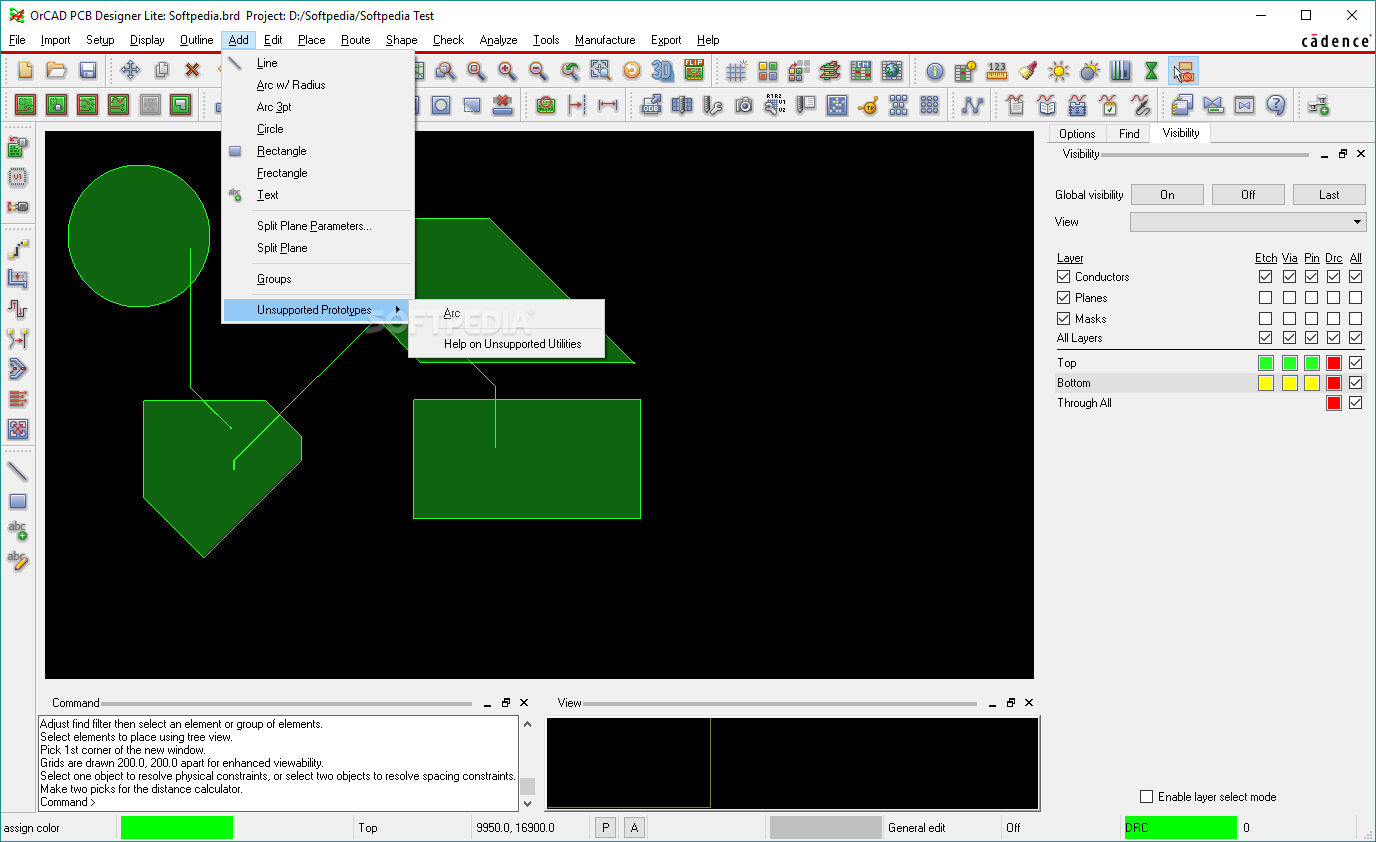1376x842 pixels.
Task: Toggle the Masks layer checkbox
Action: 1064,319
